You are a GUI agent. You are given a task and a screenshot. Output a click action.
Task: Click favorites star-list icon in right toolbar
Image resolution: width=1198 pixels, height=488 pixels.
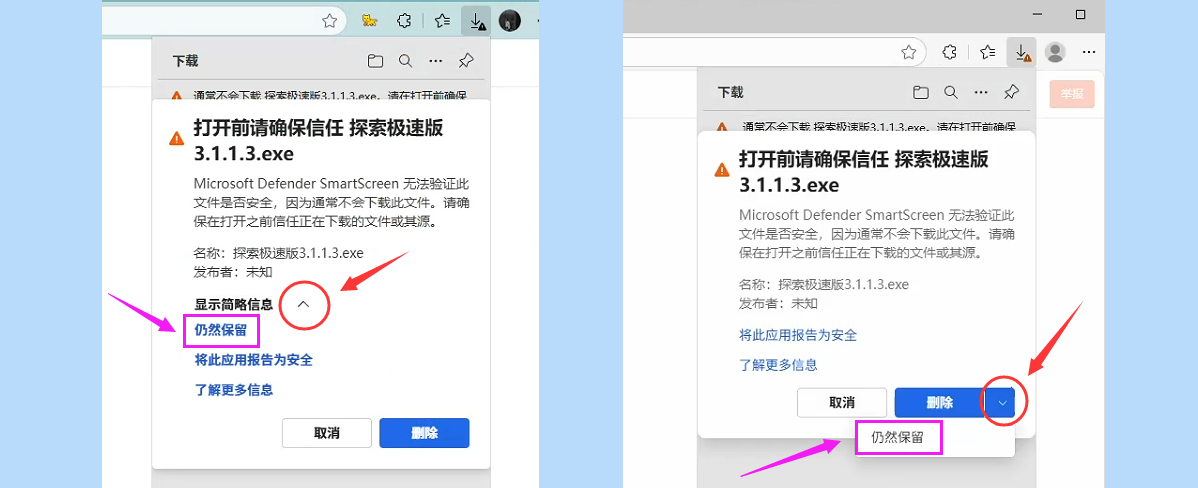click(x=987, y=51)
